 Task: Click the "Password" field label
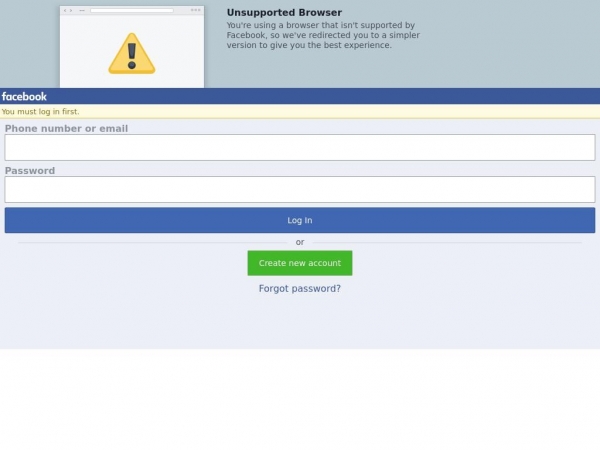click(30, 170)
